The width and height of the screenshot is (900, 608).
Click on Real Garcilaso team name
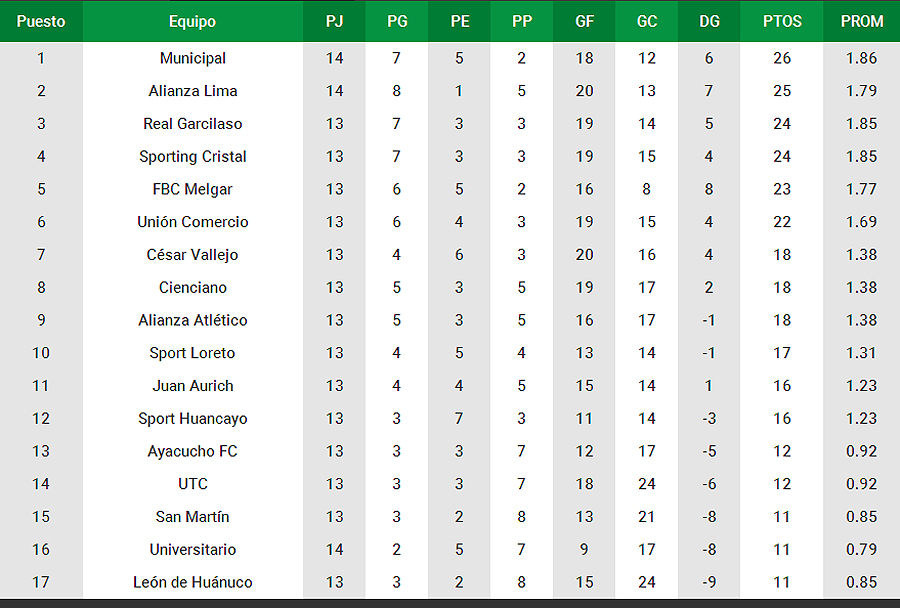coord(193,123)
